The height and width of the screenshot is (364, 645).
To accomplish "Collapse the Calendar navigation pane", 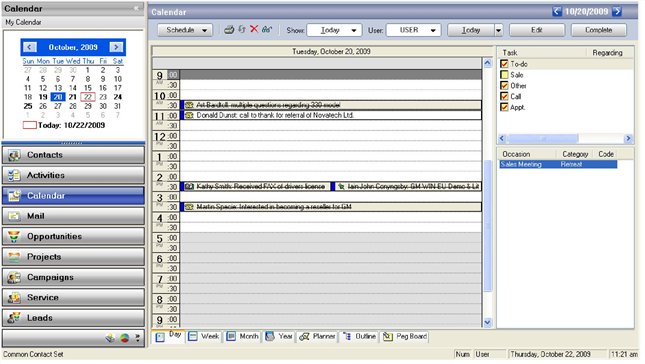I will pyautogui.click(x=137, y=8).
